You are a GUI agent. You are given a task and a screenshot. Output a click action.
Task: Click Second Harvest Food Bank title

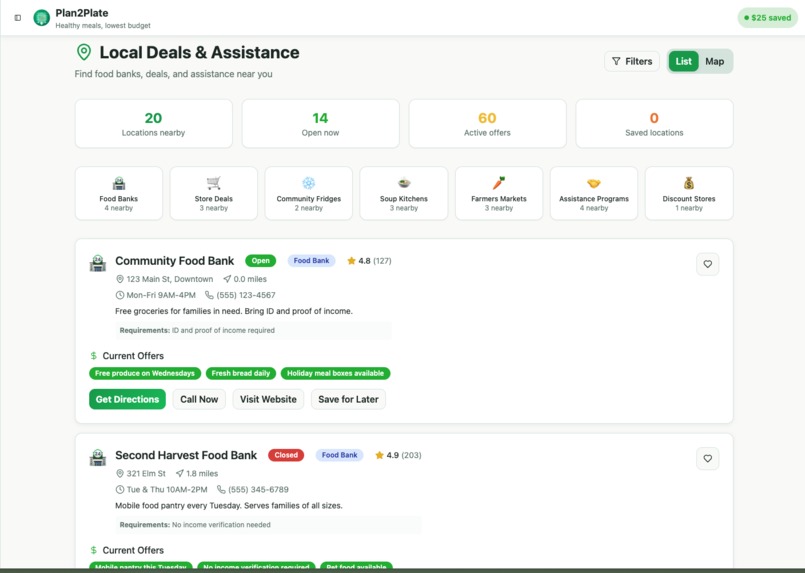(186, 455)
